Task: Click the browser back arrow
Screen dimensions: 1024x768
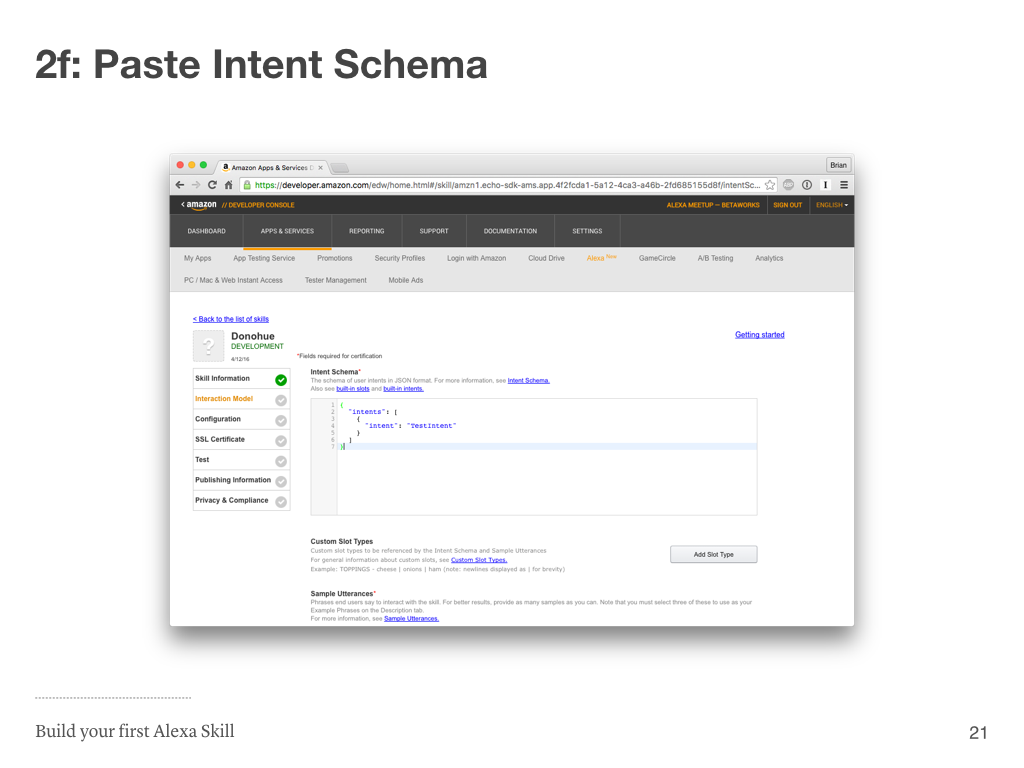Action: pyautogui.click(x=180, y=185)
